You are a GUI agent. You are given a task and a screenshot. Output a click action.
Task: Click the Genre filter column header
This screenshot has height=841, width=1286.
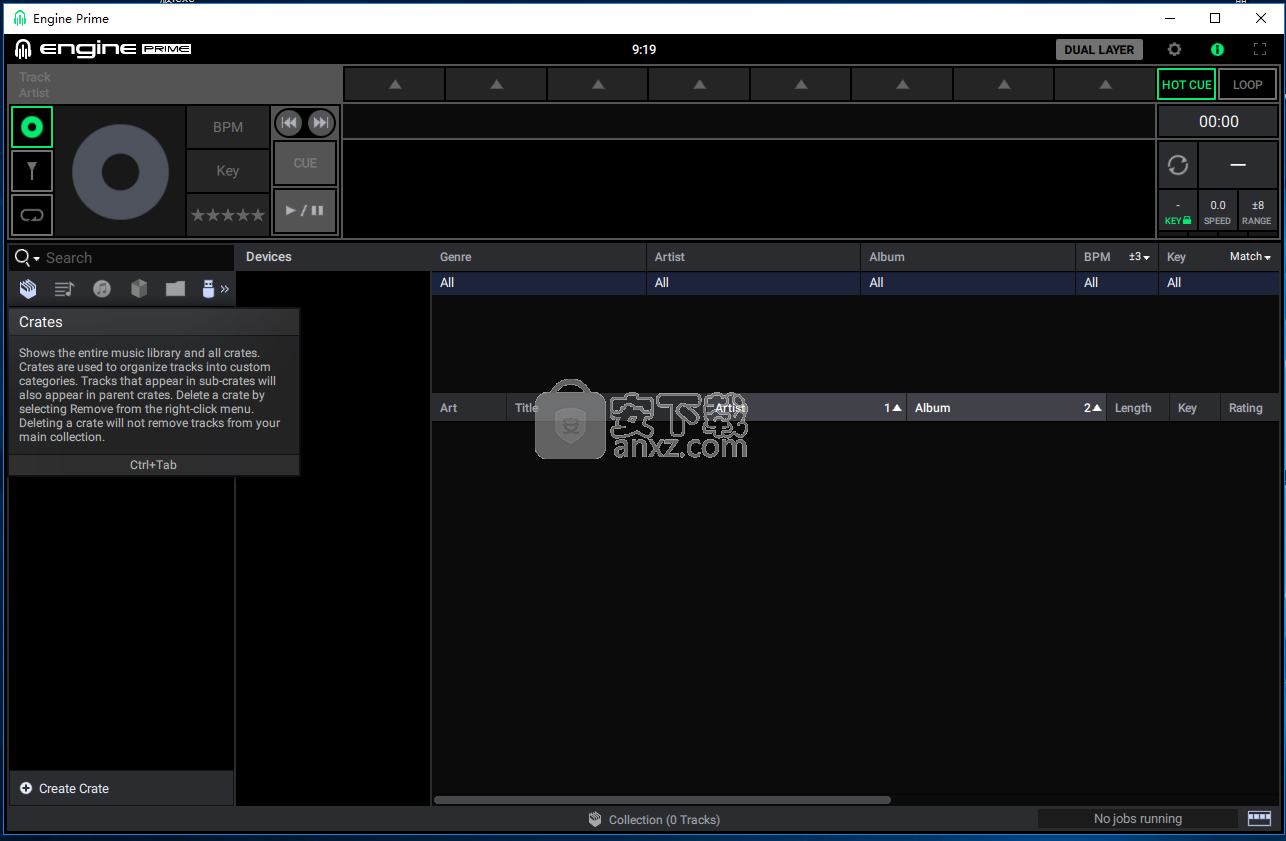(539, 257)
